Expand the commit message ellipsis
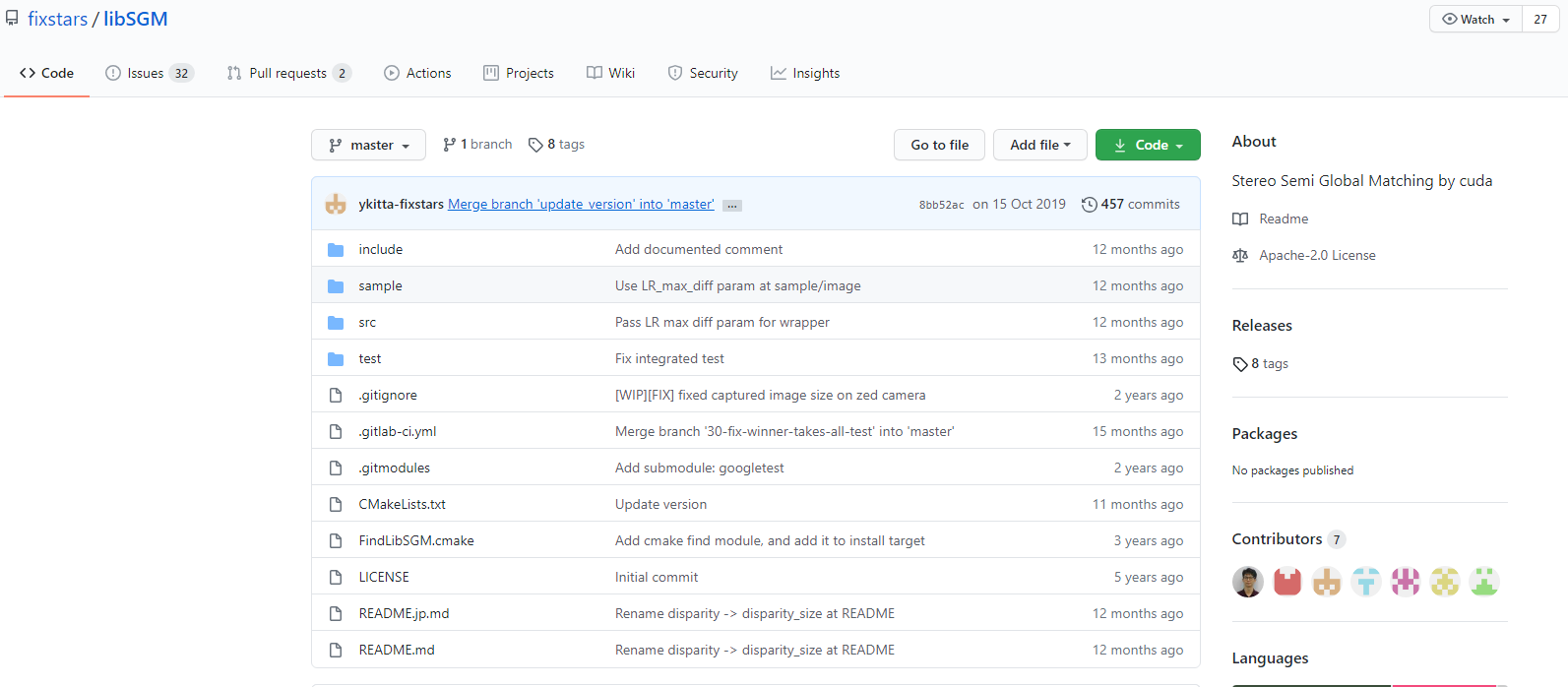The width and height of the screenshot is (1568, 687). (x=732, y=206)
